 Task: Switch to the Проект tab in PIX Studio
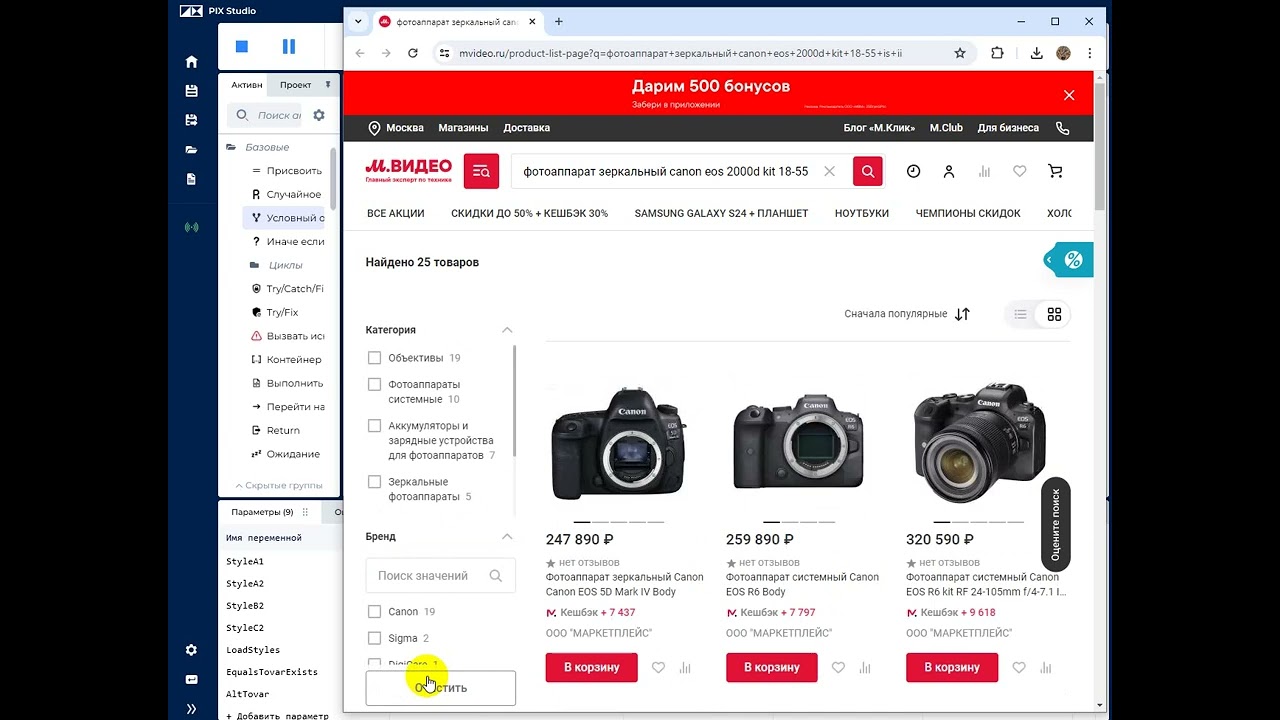296,85
